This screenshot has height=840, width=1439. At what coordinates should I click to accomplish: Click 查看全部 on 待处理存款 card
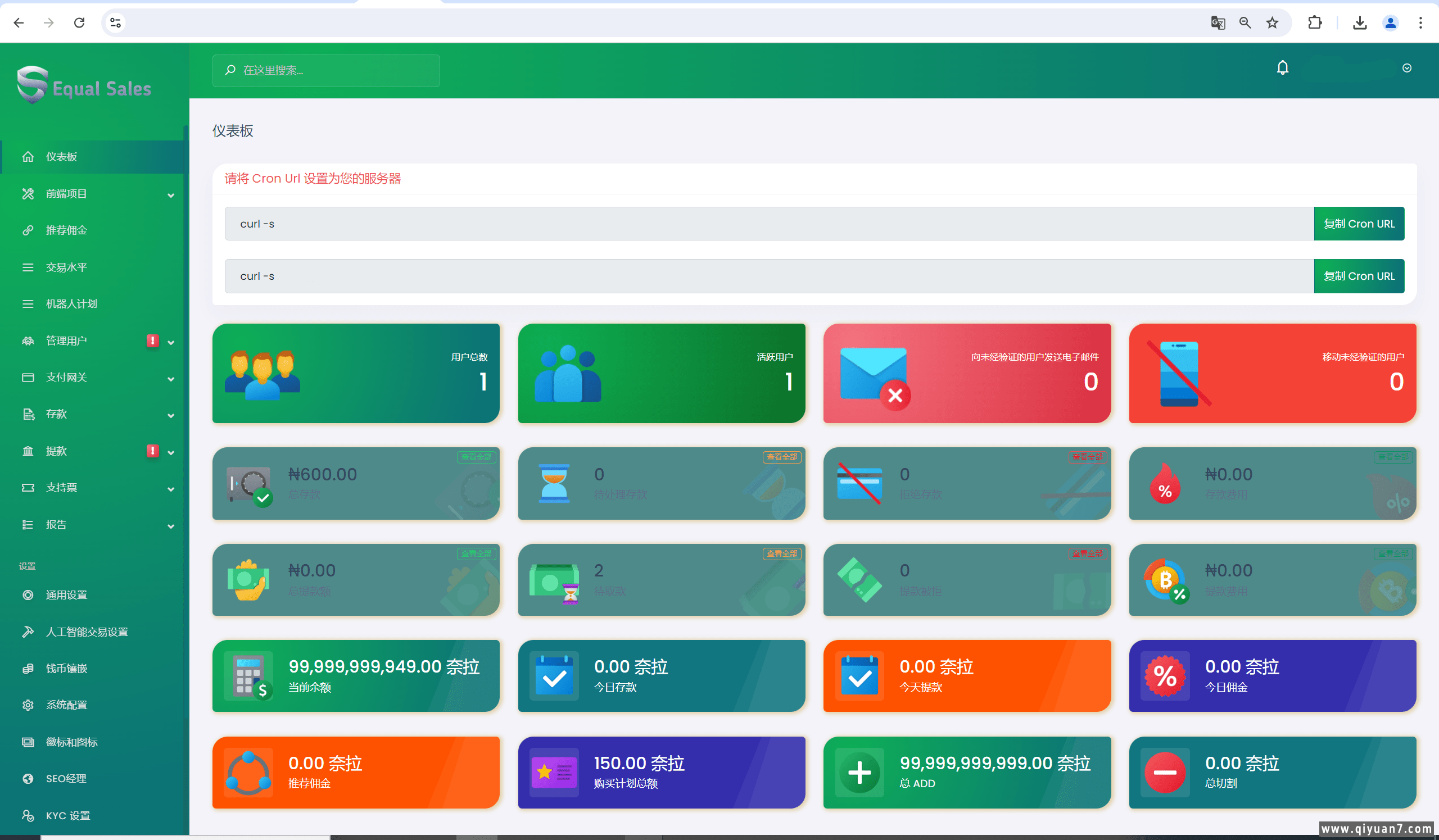tap(781, 457)
